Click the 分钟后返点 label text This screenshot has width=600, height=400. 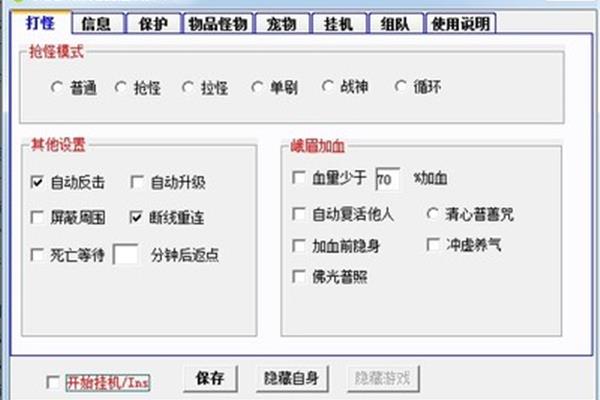coord(185,255)
